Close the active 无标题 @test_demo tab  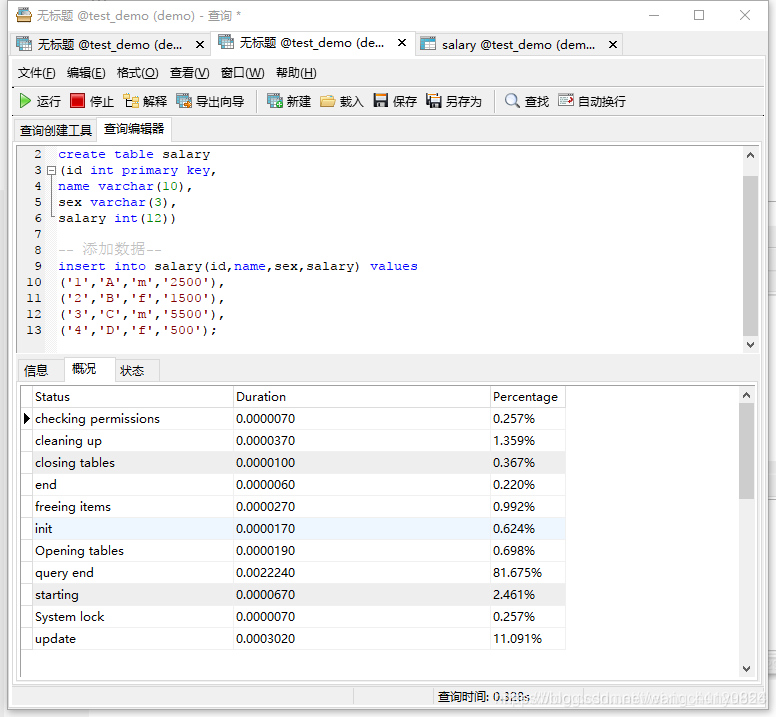click(x=402, y=43)
